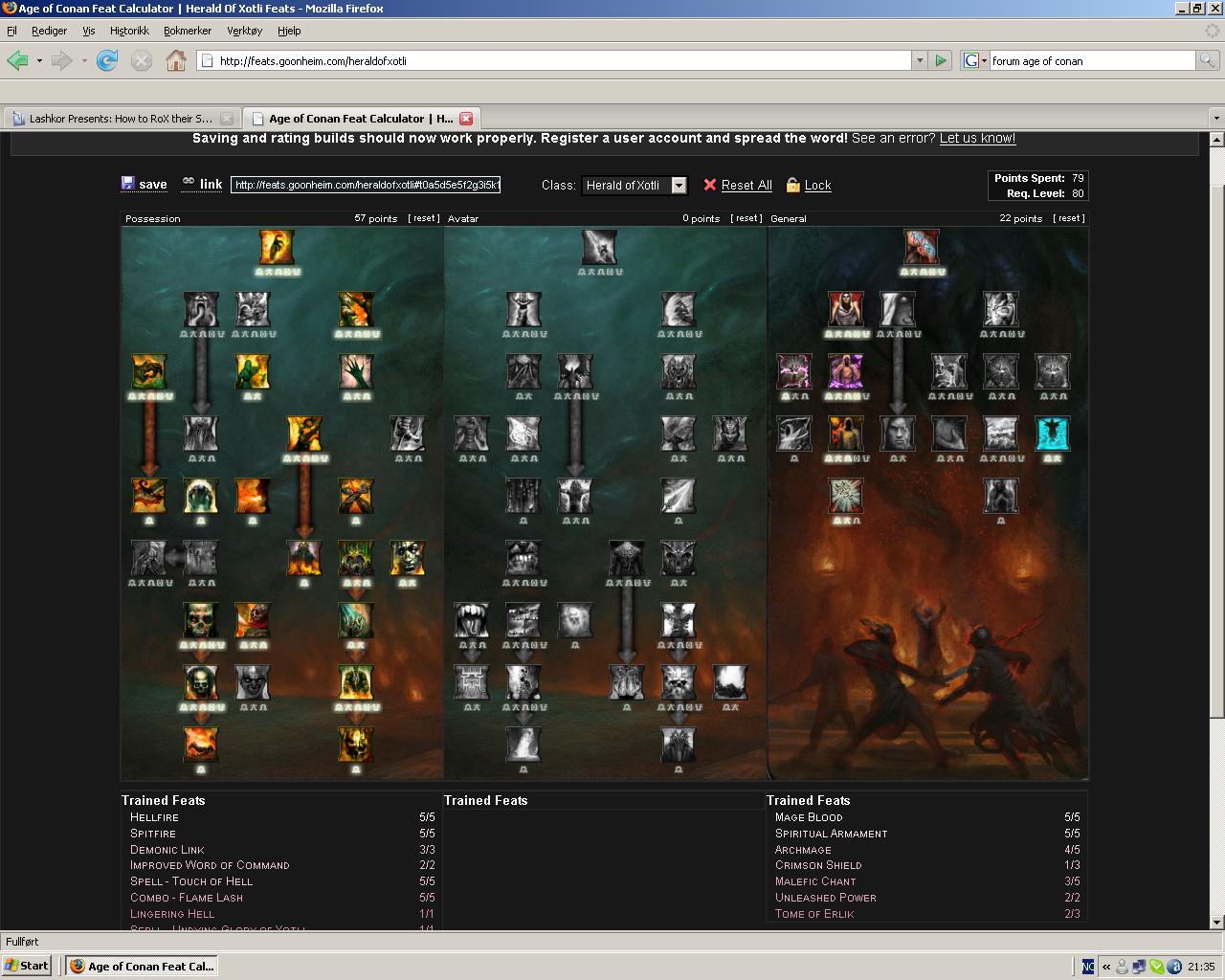Open the Fil menu
This screenshot has width=1225, height=980.
click(11, 31)
